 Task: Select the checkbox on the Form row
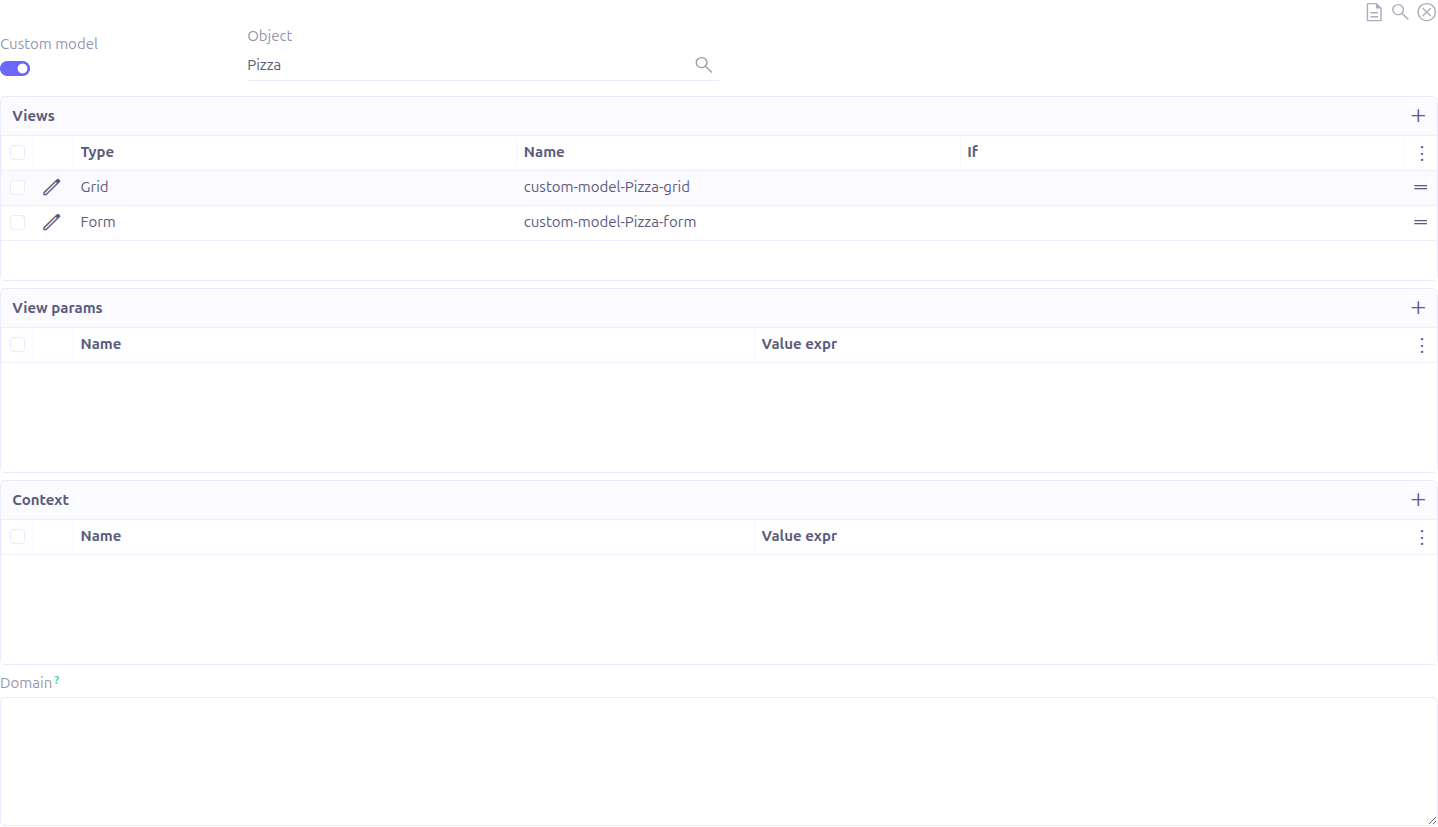(17, 221)
